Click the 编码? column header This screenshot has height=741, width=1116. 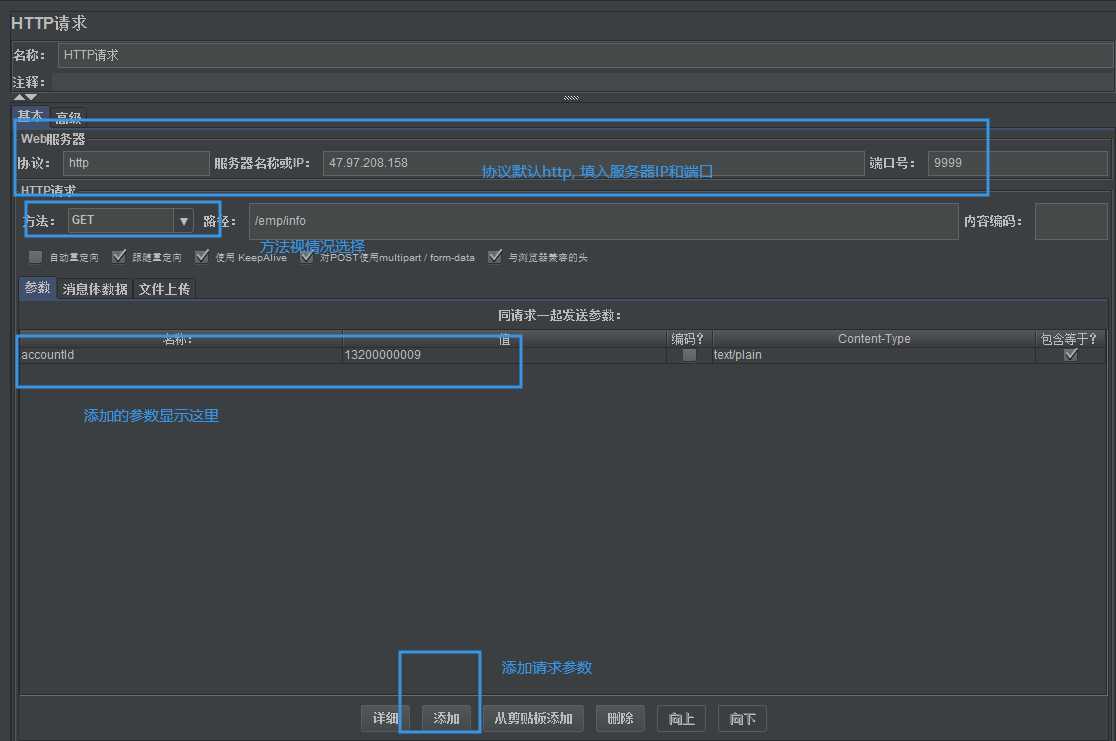689,339
